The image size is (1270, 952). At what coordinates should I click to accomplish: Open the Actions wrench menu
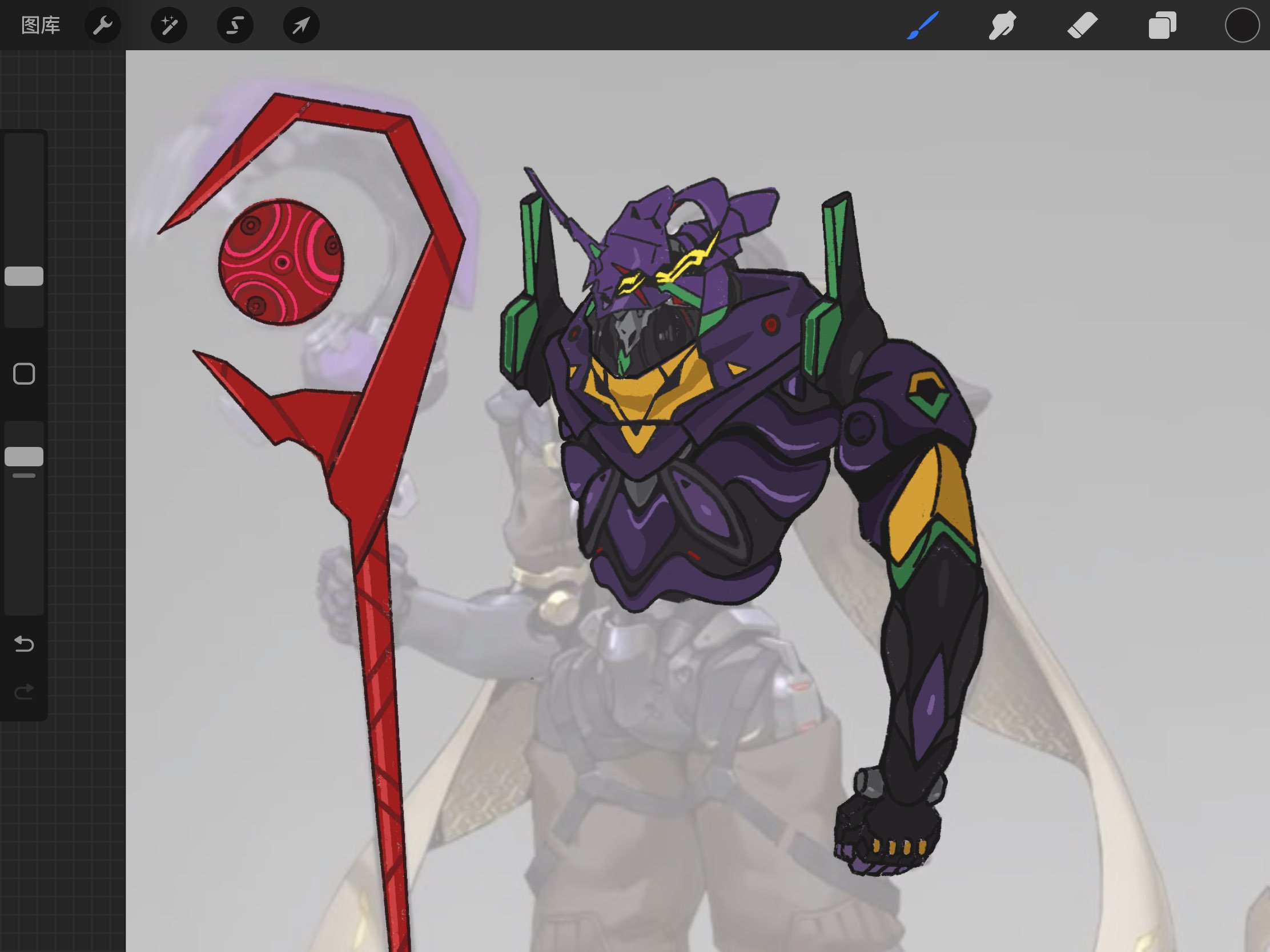(103, 25)
